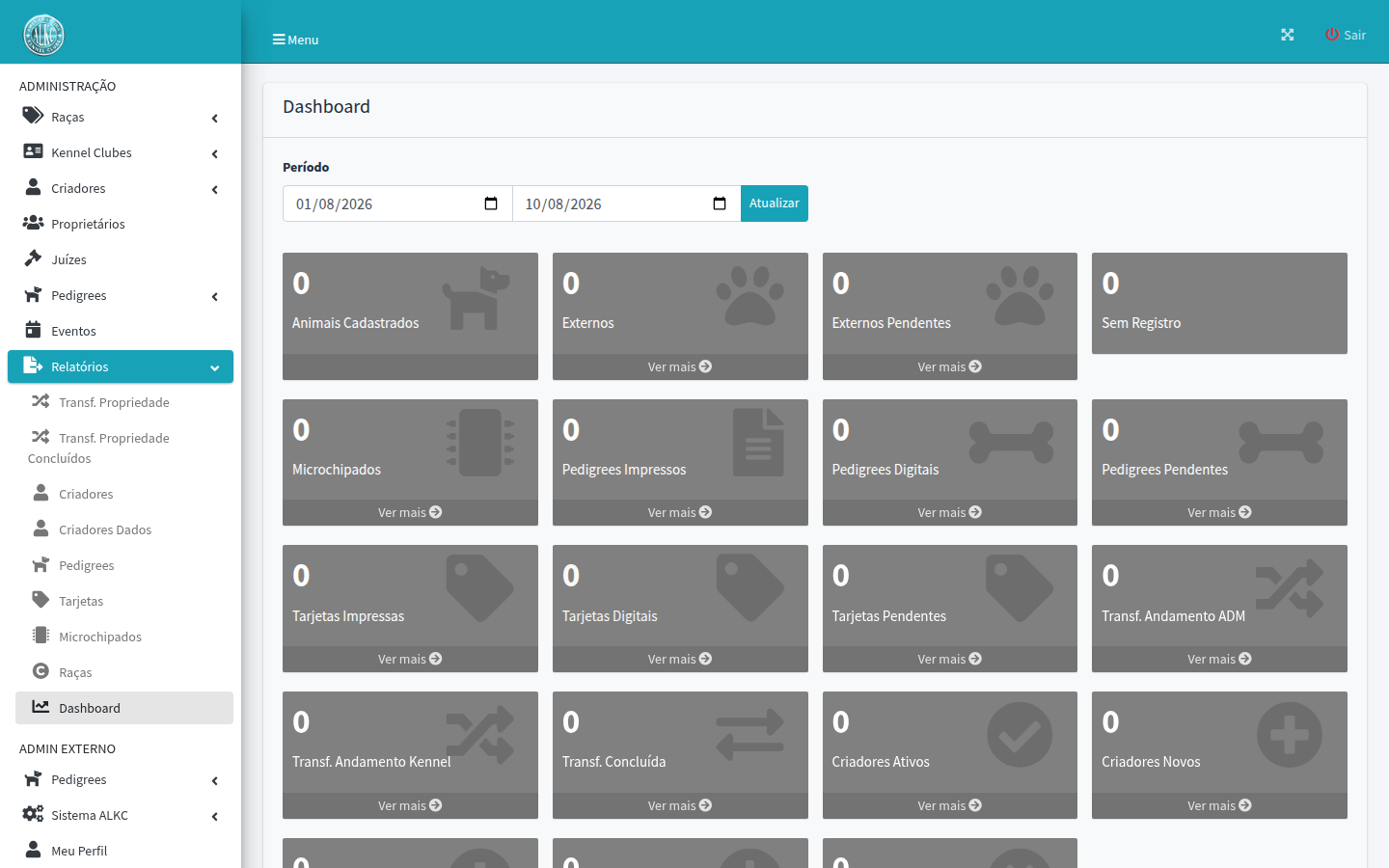This screenshot has height=868, width=1389.
Task: Click the chart icon beside Dashboard
Action: (41, 707)
